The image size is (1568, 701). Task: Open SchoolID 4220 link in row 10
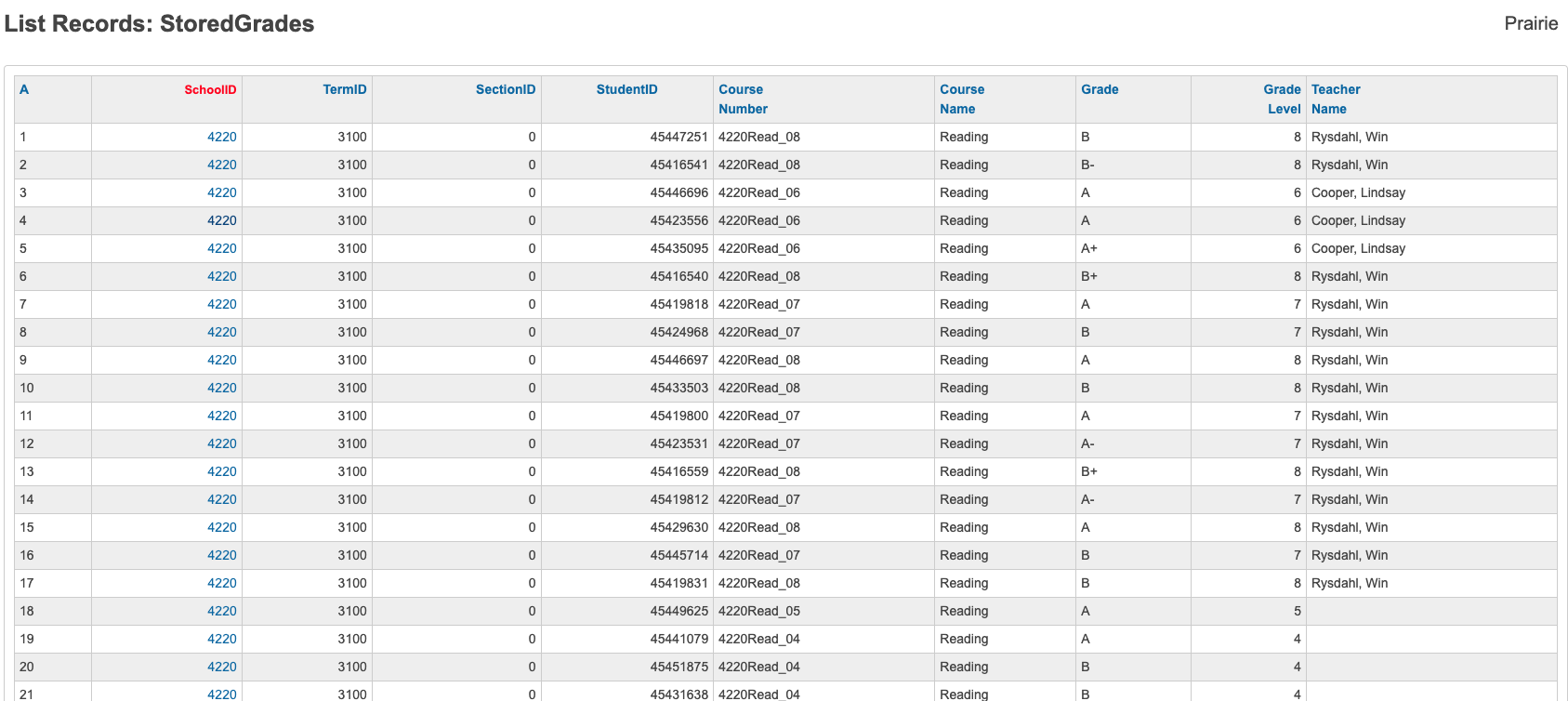tap(222, 388)
